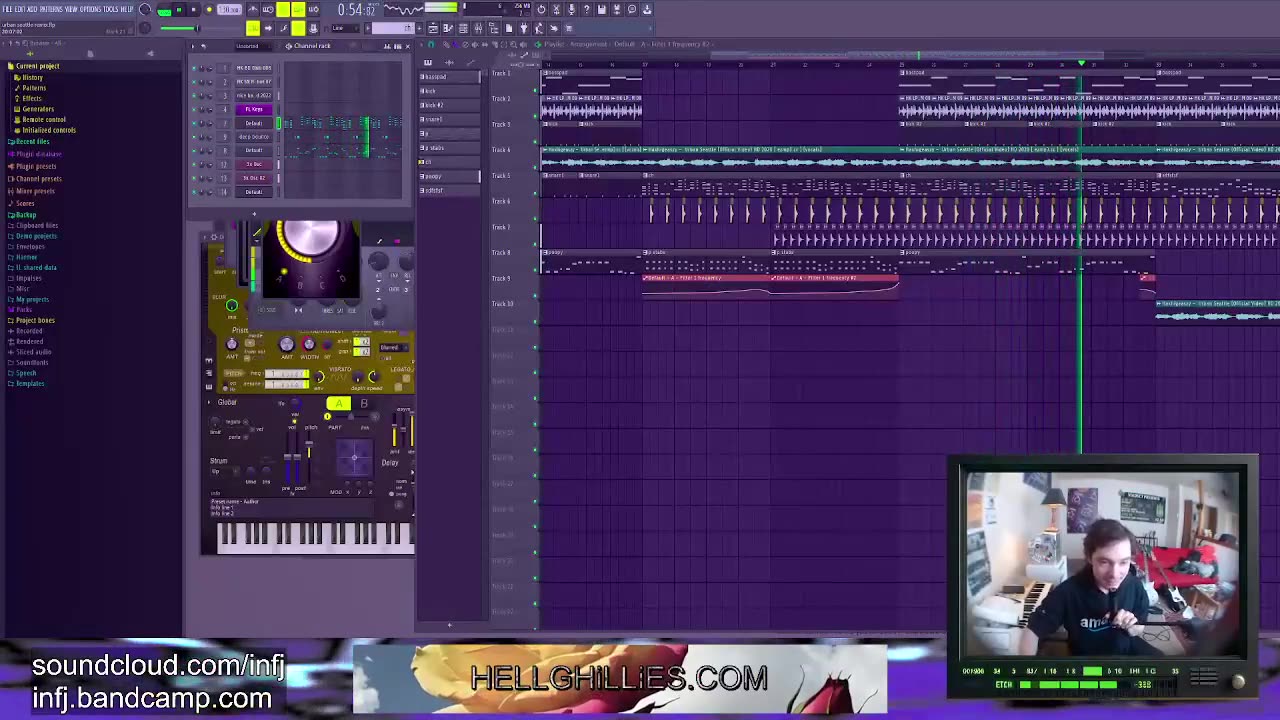Mute the 3x Osc channel 12

(x=195, y=164)
